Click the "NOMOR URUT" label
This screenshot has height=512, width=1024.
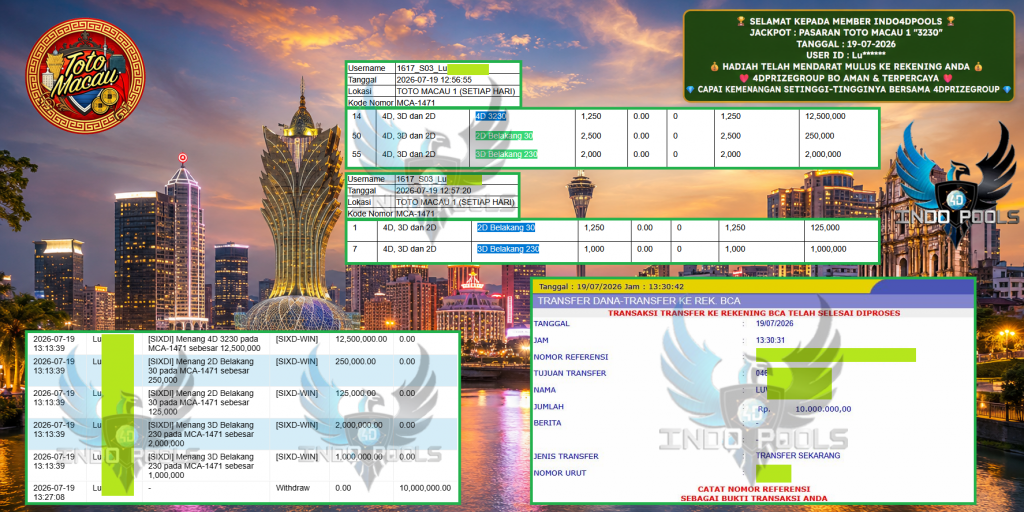click(560, 472)
